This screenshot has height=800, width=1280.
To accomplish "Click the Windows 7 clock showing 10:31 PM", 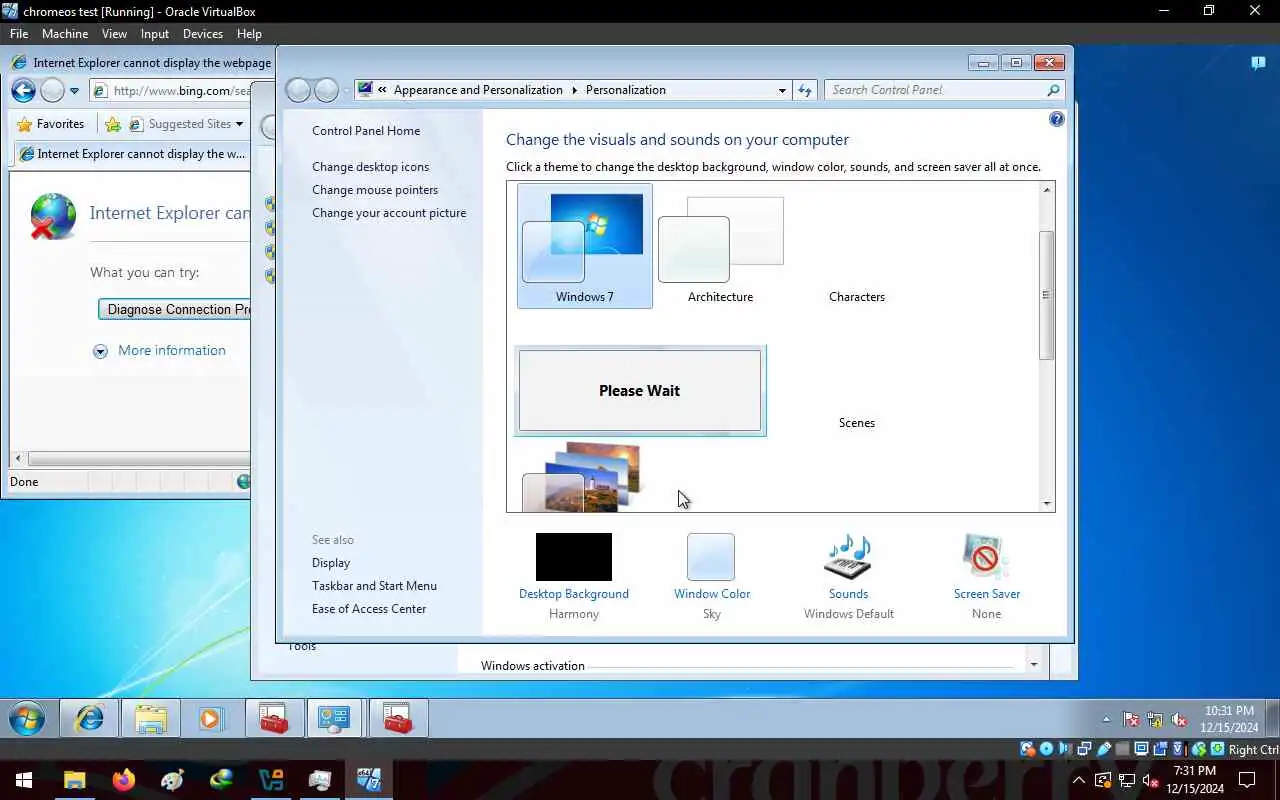I will [1230, 719].
